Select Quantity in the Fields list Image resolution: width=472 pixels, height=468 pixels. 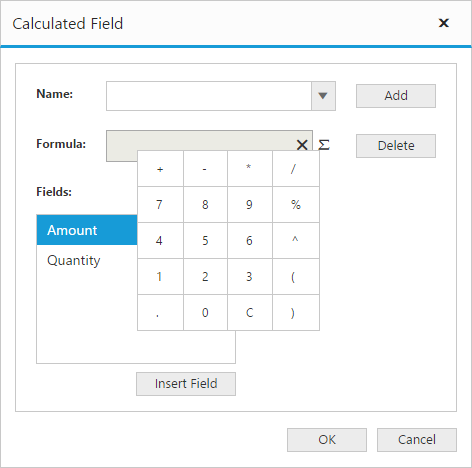tap(87, 260)
